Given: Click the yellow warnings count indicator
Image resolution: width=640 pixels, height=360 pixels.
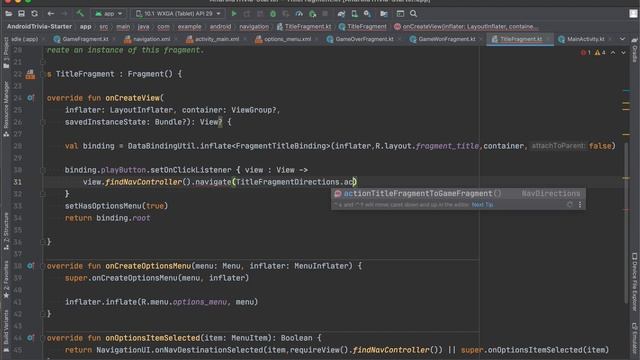Looking at the screenshot, I should [600, 52].
